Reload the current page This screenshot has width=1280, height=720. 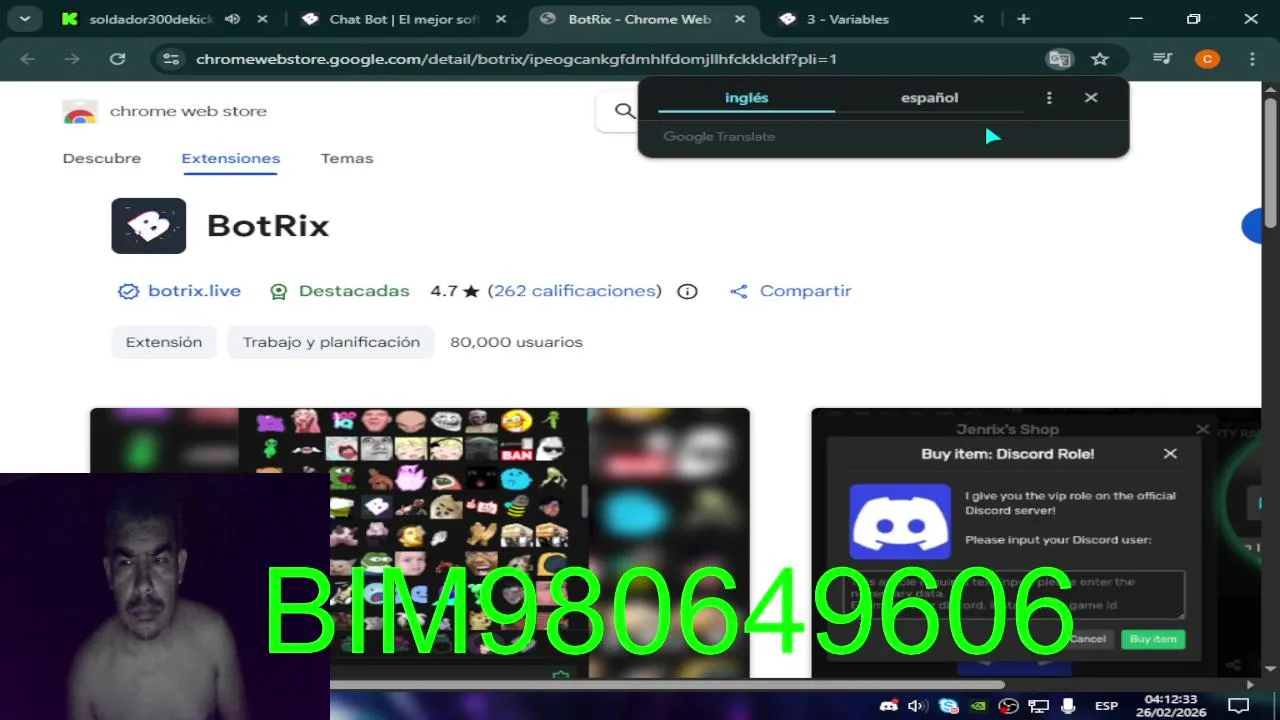click(x=117, y=59)
